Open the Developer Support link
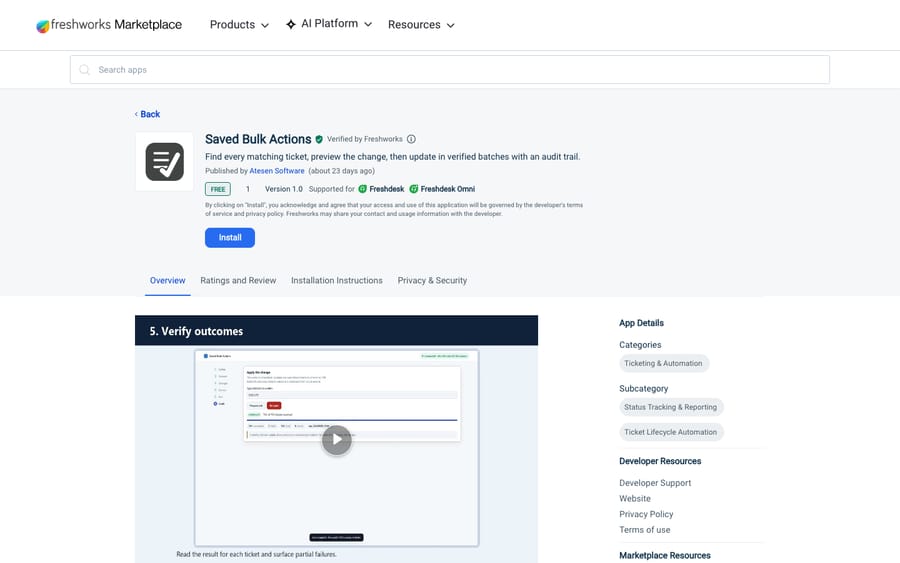 pos(655,483)
